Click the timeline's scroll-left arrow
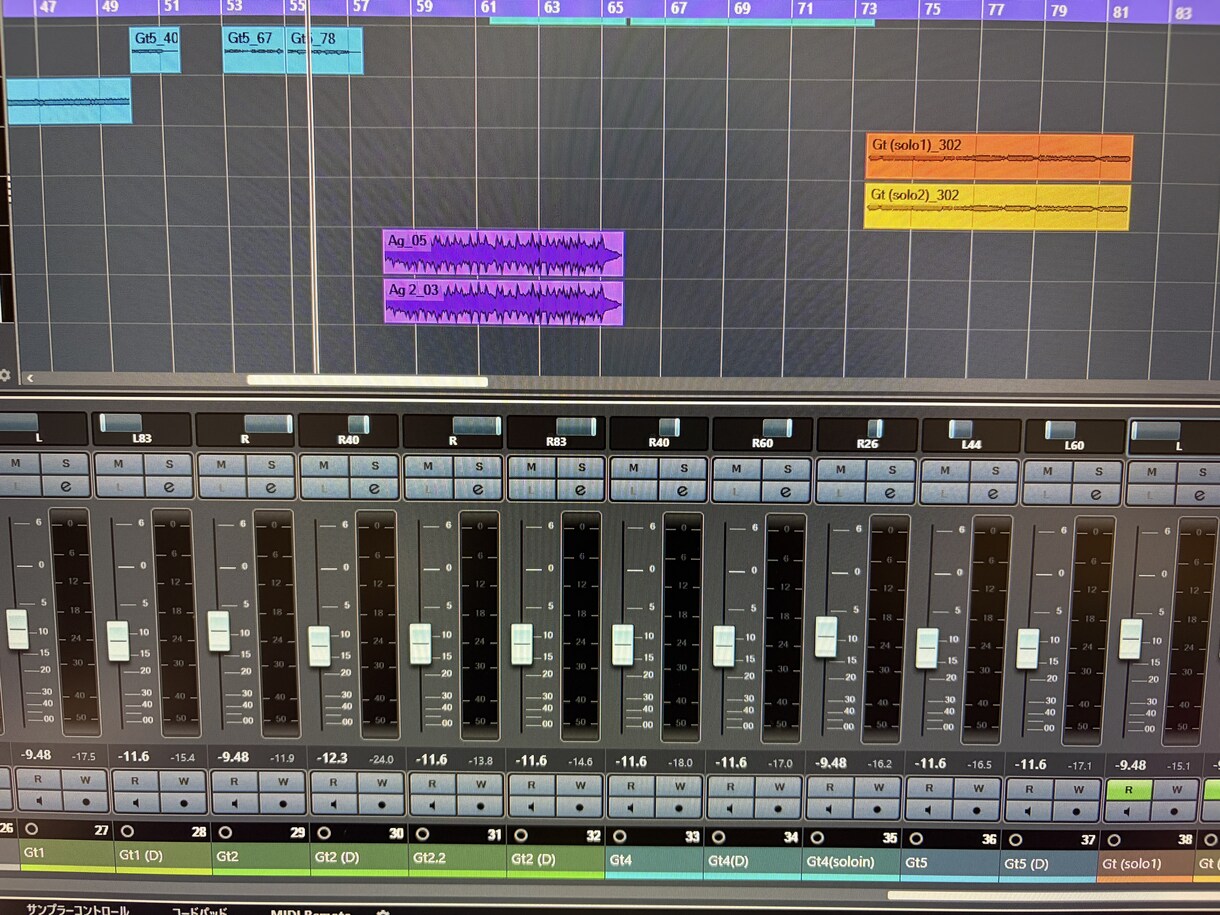 click(x=30, y=378)
